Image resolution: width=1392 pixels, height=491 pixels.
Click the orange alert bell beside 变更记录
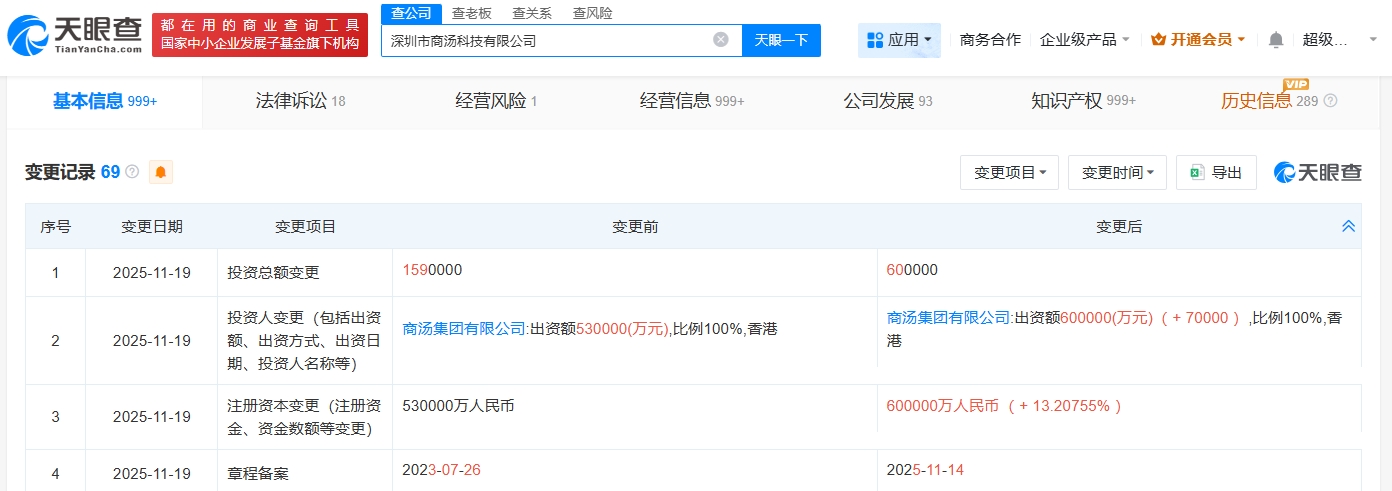pos(161,172)
